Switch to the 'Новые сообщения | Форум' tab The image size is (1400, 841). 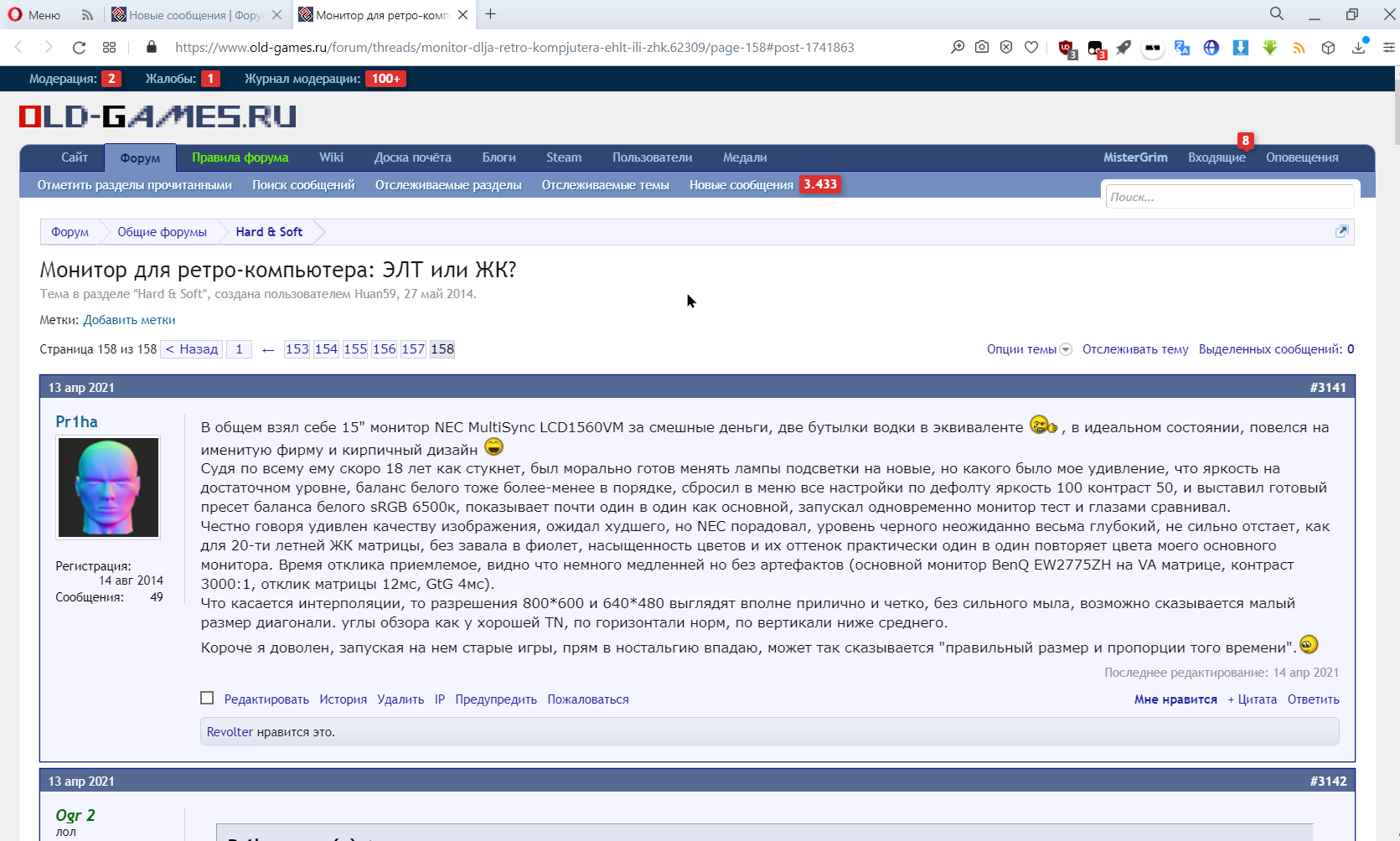pos(196,15)
